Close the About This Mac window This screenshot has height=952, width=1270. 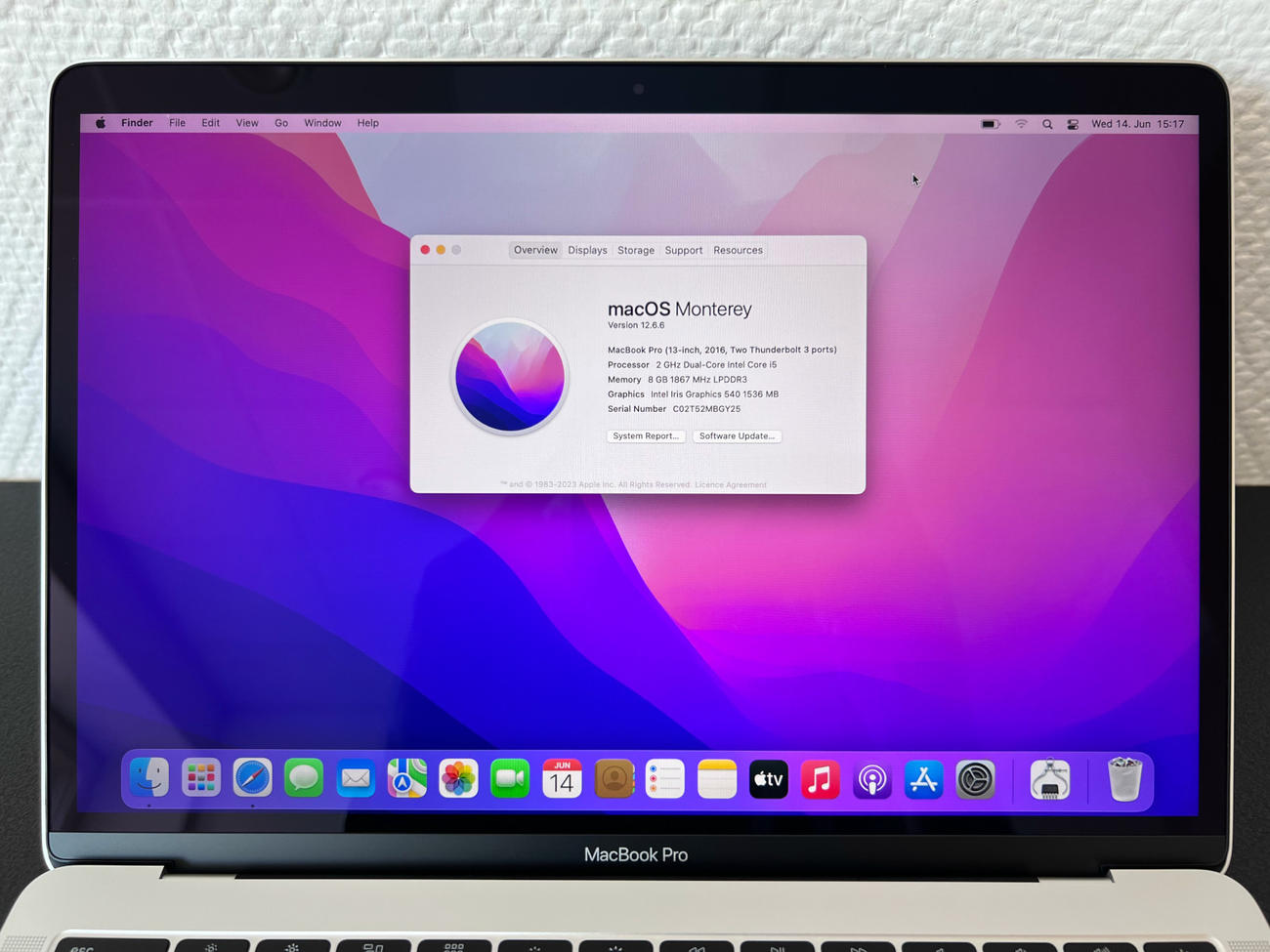pos(425,250)
